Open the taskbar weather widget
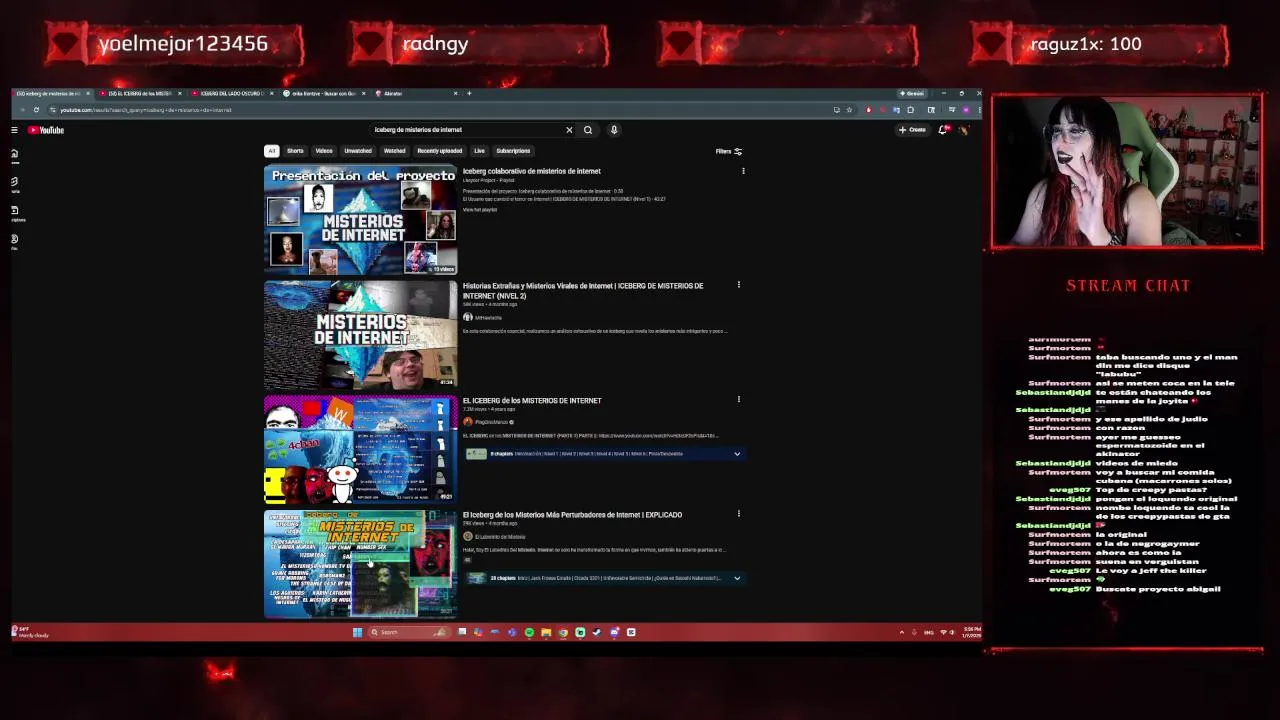This screenshot has height=720, width=1280. (x=30, y=632)
